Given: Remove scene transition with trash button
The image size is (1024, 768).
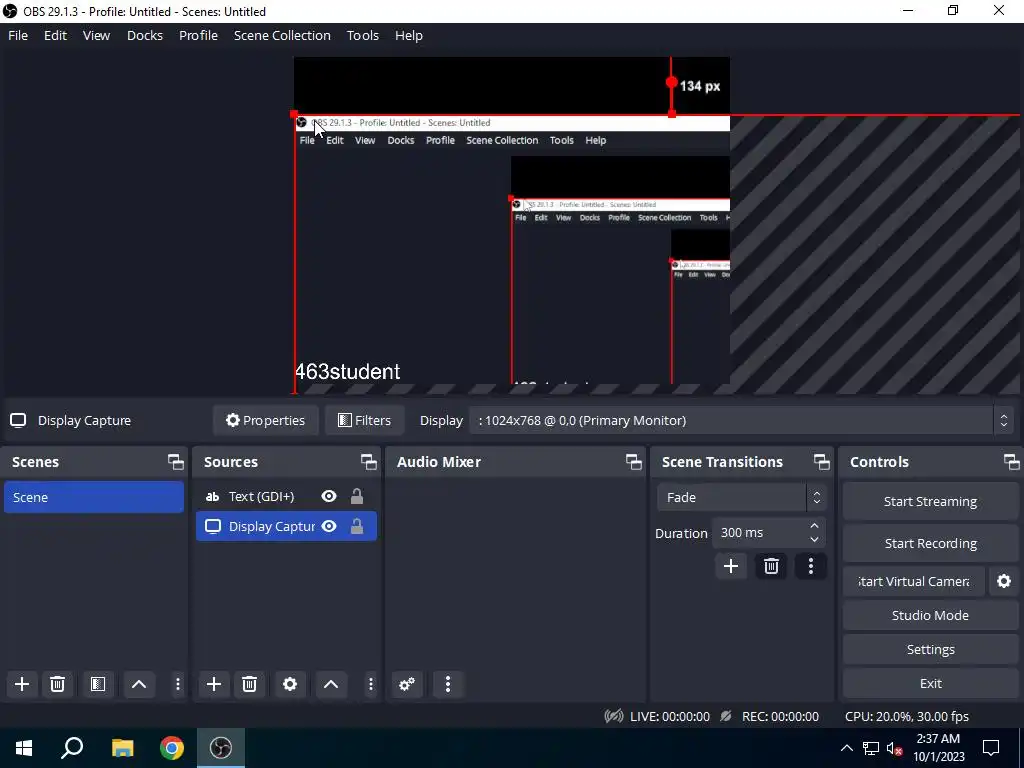Looking at the screenshot, I should pos(771,566).
